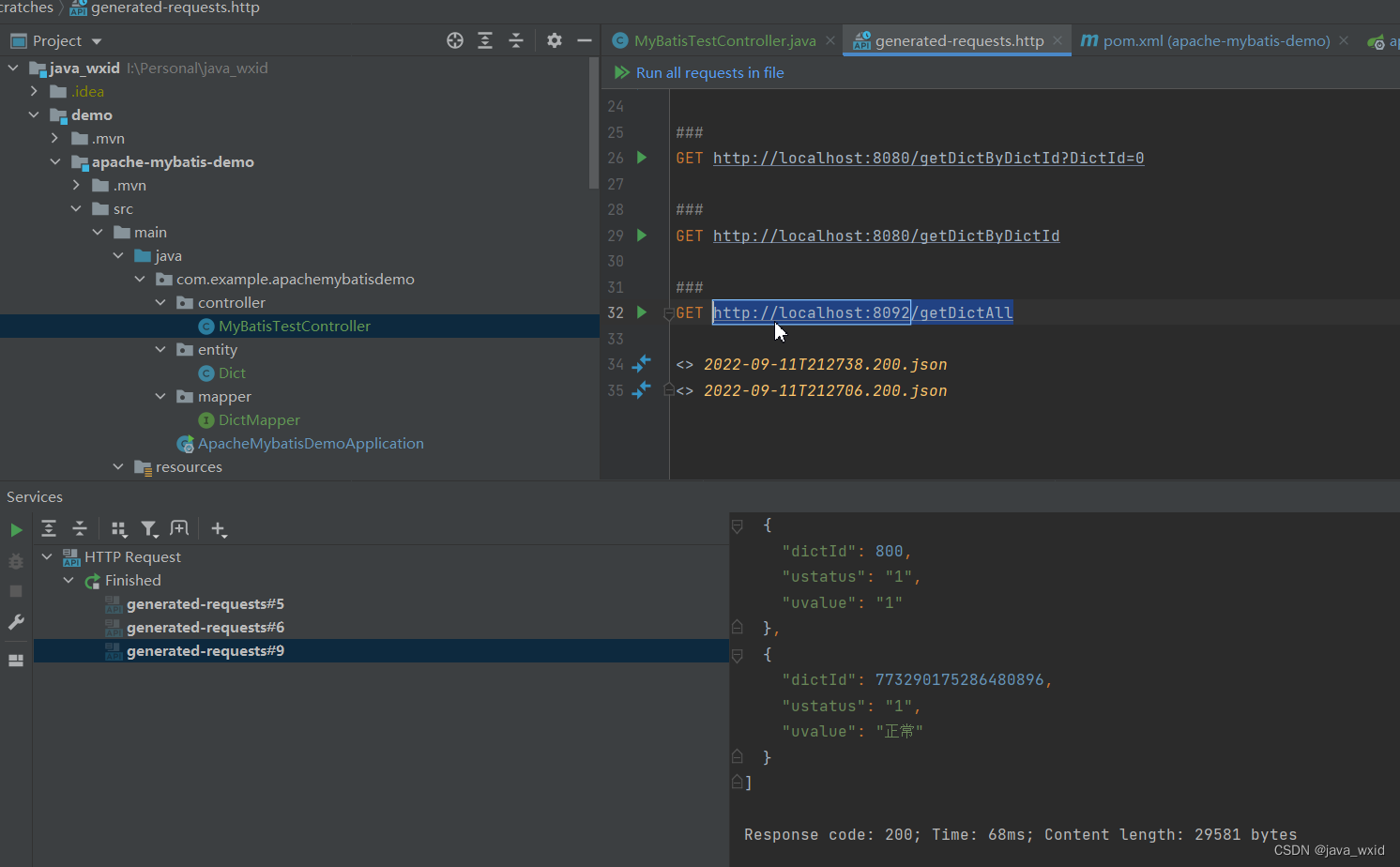Select the com.example.apachemybatisdemo package
The image size is (1400, 867).
[x=295, y=279]
